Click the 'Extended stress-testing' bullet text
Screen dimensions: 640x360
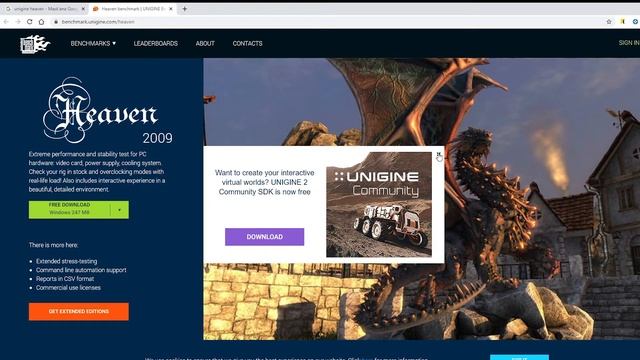point(67,261)
